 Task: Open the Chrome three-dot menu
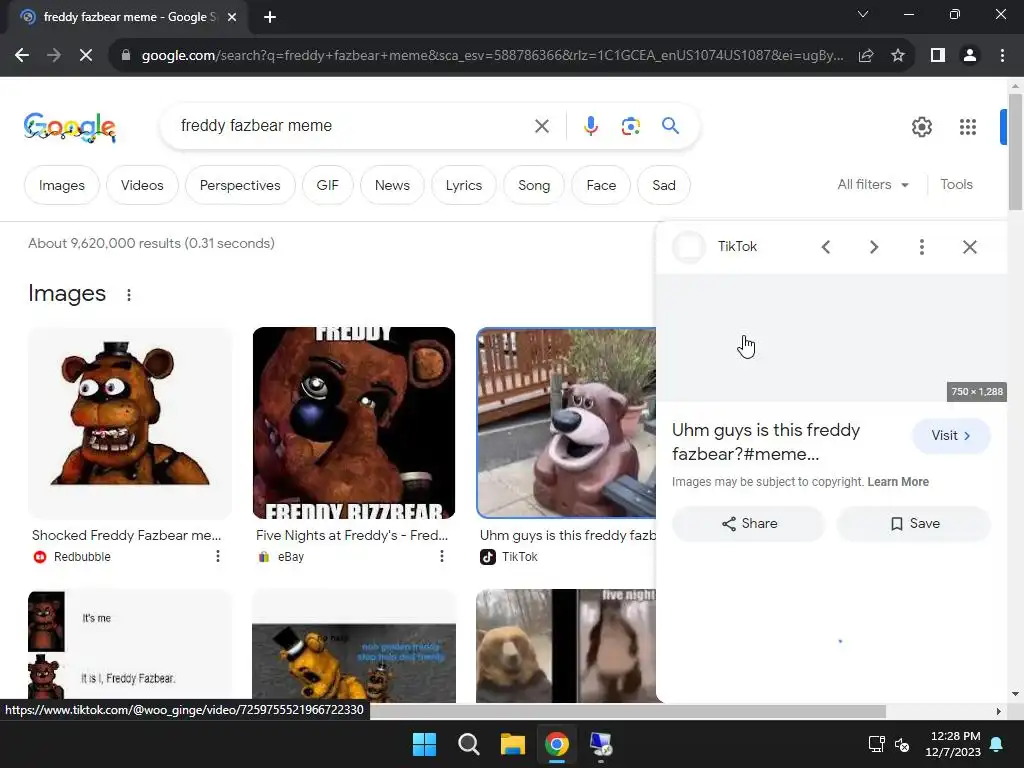point(1002,56)
